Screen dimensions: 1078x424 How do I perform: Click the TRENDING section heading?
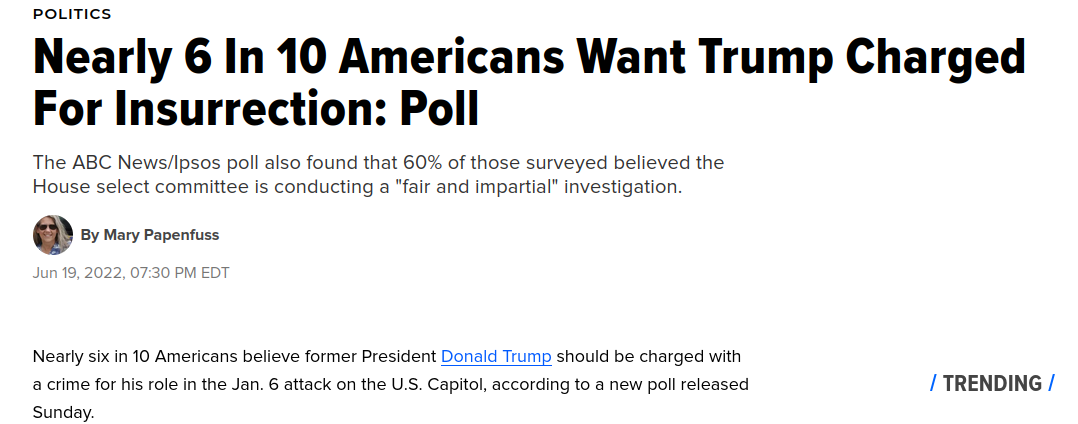(992, 383)
